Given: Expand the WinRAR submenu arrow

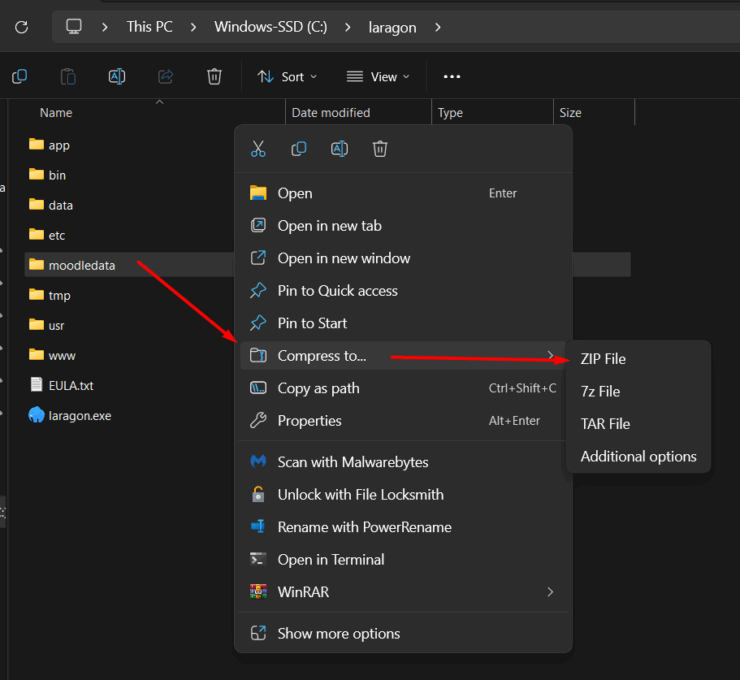Looking at the screenshot, I should click(550, 592).
